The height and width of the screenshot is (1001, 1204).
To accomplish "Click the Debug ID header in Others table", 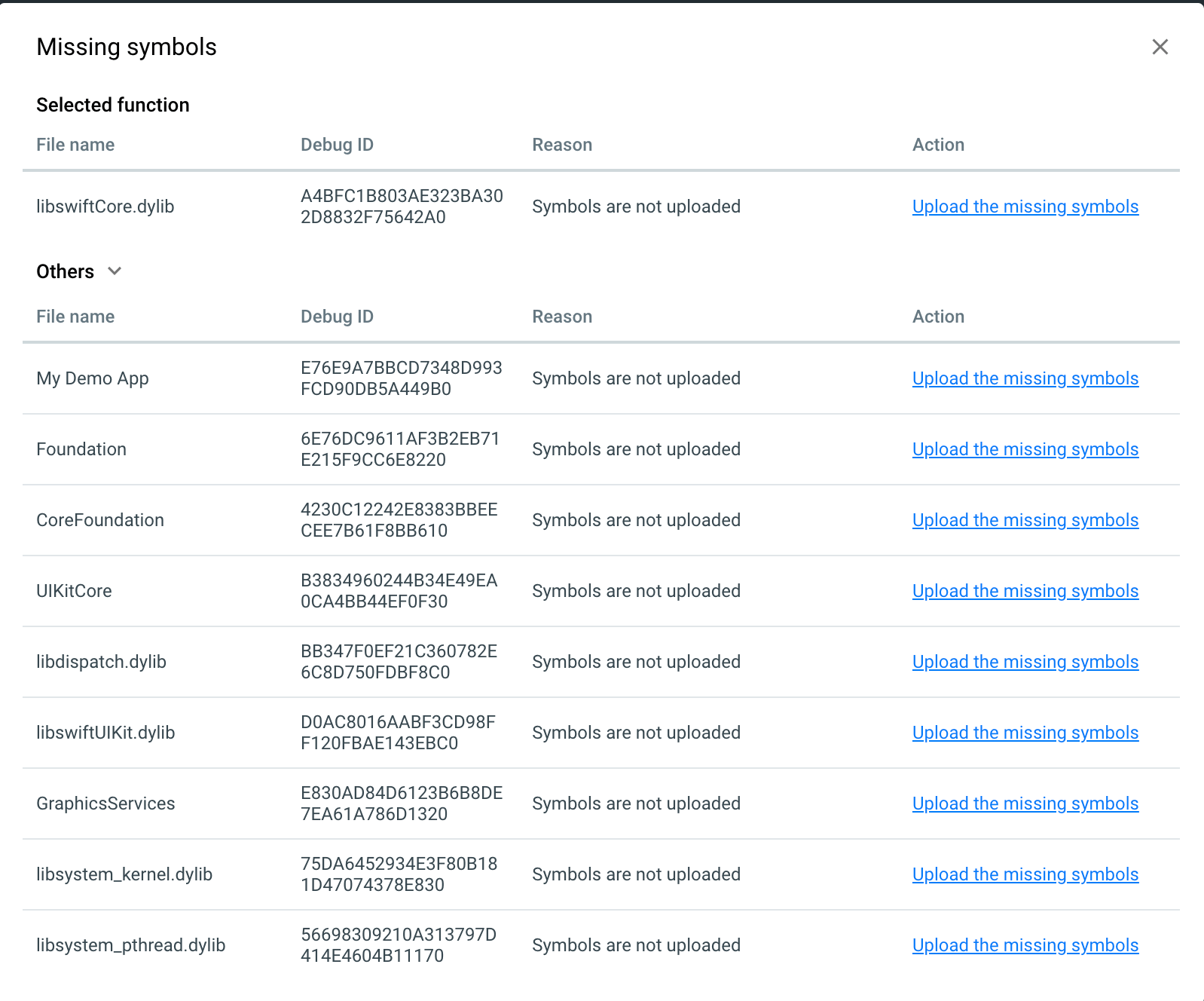I will (x=337, y=317).
